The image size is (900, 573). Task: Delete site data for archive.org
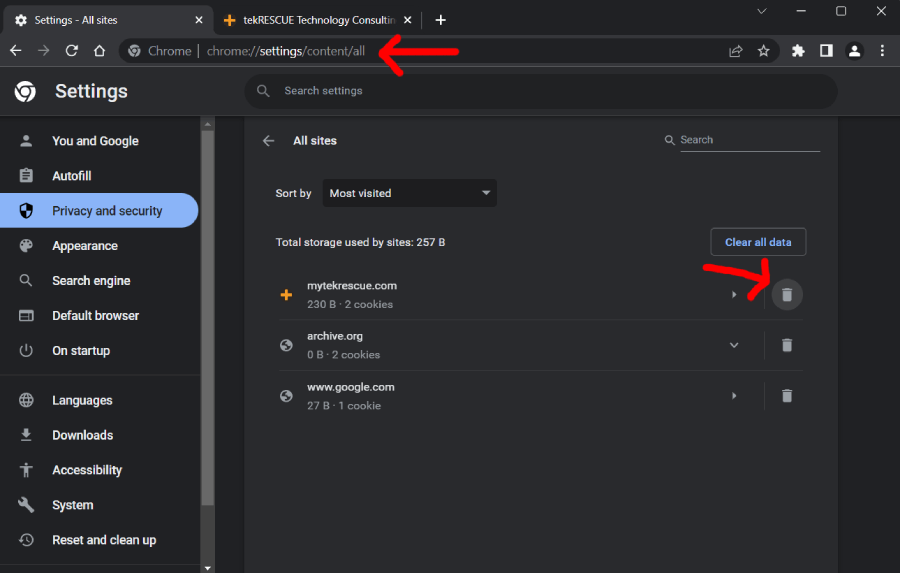click(786, 345)
